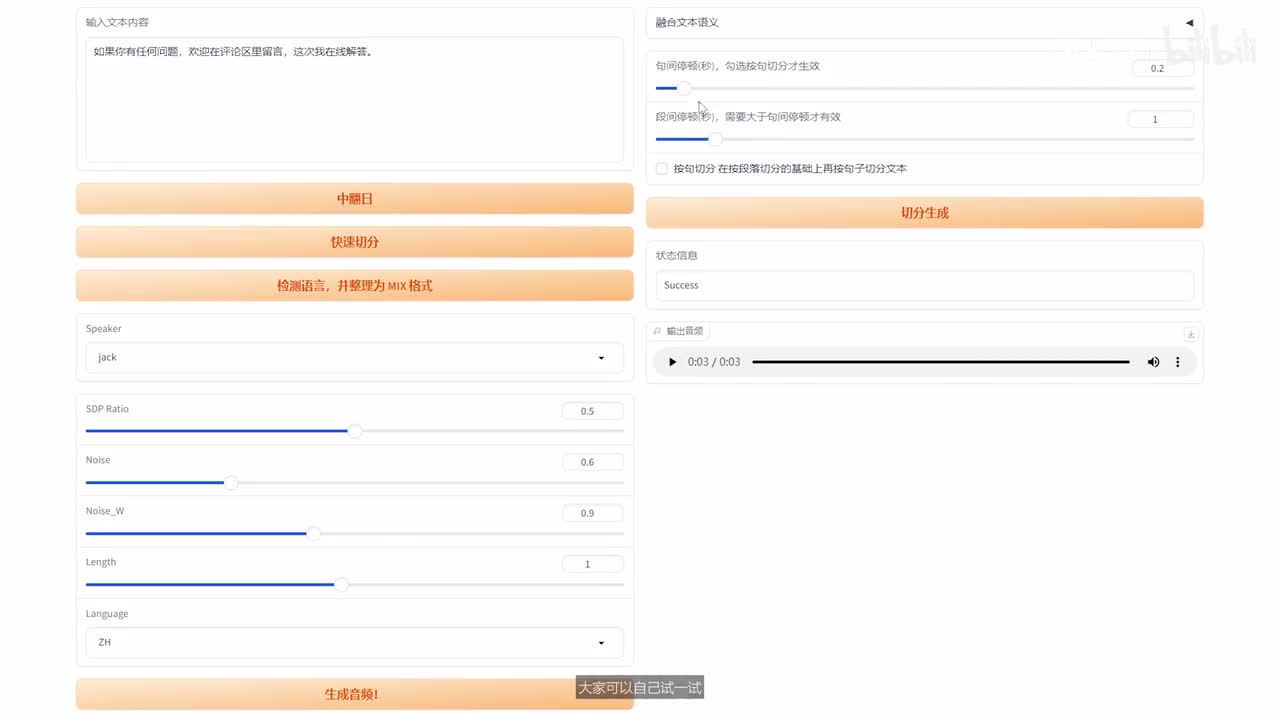Open the Speaker dropdown
1280x720 pixels.
point(354,357)
